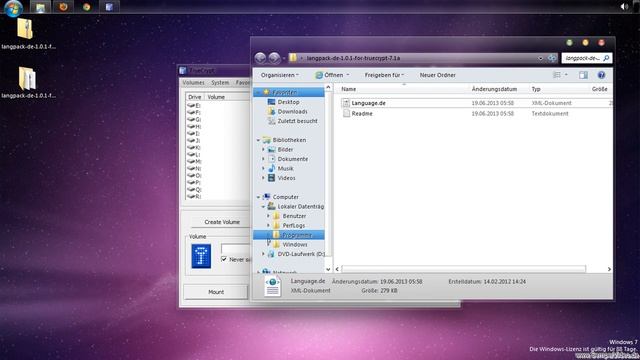This screenshot has width=640, height=360.
Task: Click the Neuer Ordner button
Action: click(x=438, y=75)
